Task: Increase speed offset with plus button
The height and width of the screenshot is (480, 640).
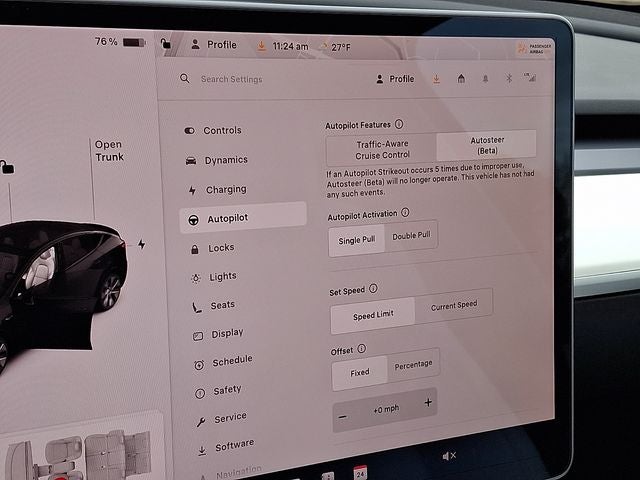Action: 428,403
